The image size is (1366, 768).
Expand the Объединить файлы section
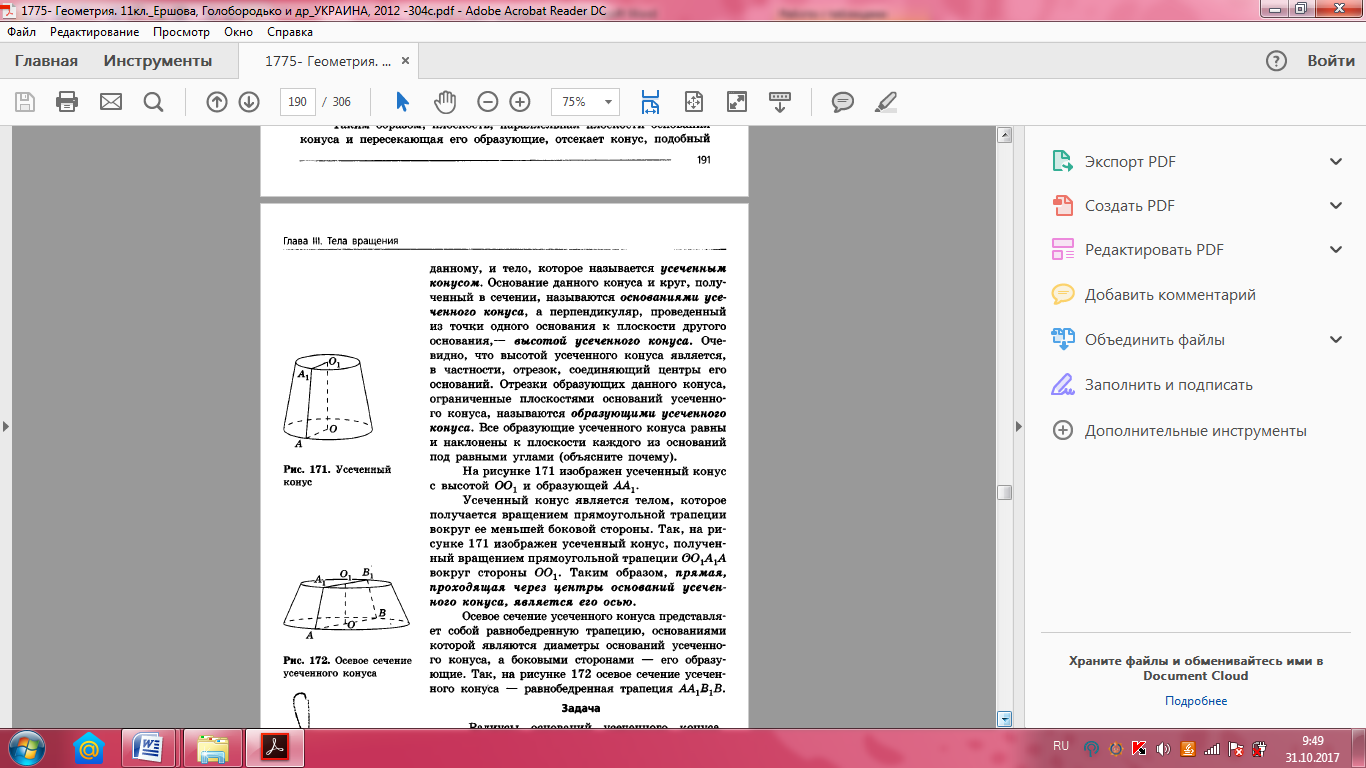pyautogui.click(x=1335, y=340)
